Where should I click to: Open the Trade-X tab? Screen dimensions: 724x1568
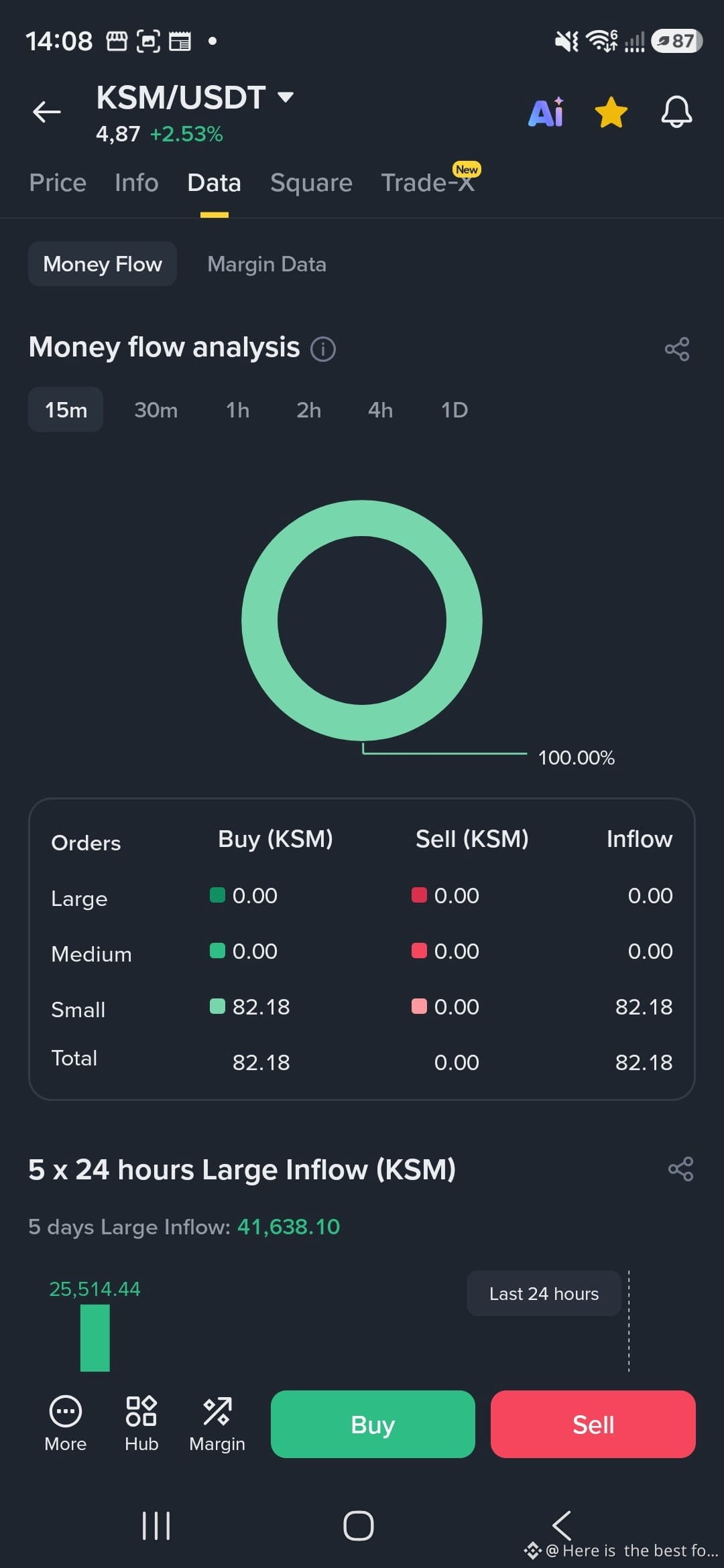point(428,182)
